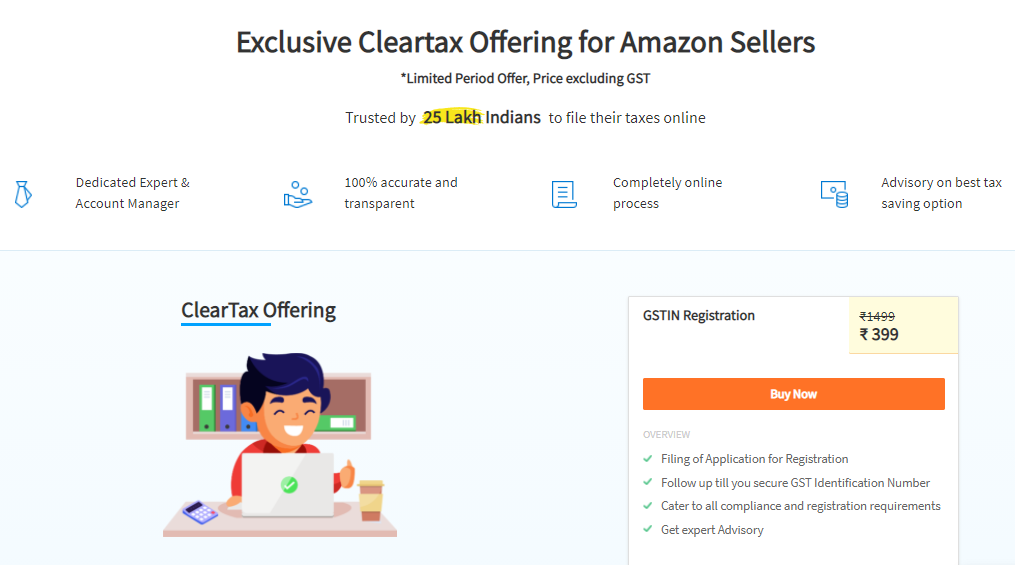Screen dimensions: 1015x565
Task: Click the document icon for online process
Action: [564, 193]
